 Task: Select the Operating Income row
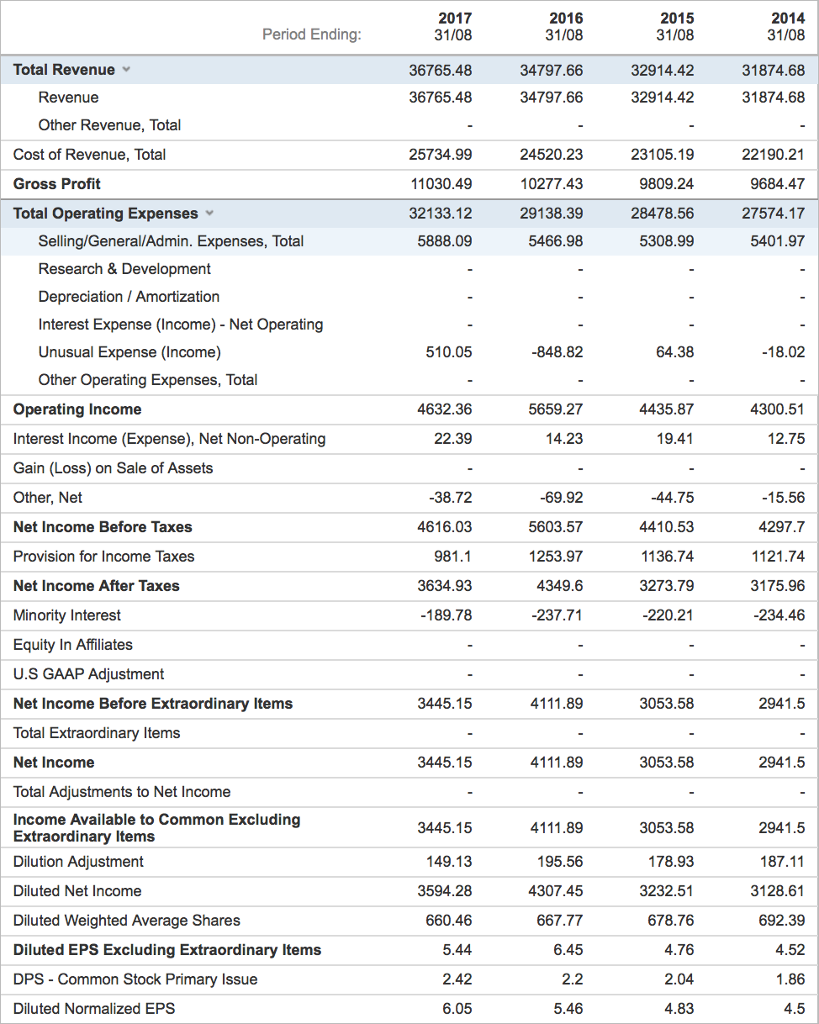(x=77, y=409)
